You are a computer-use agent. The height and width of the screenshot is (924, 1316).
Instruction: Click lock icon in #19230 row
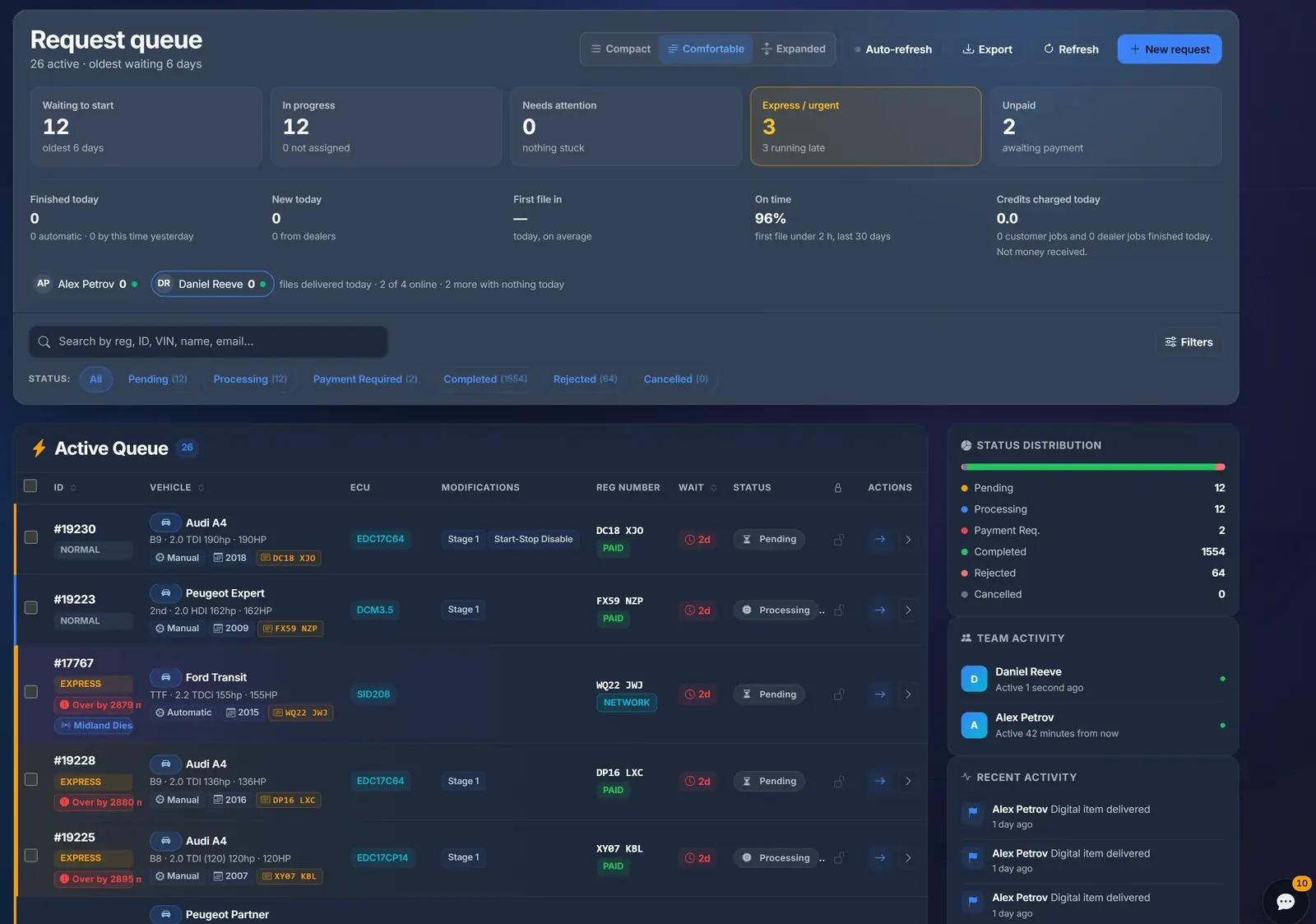(839, 540)
